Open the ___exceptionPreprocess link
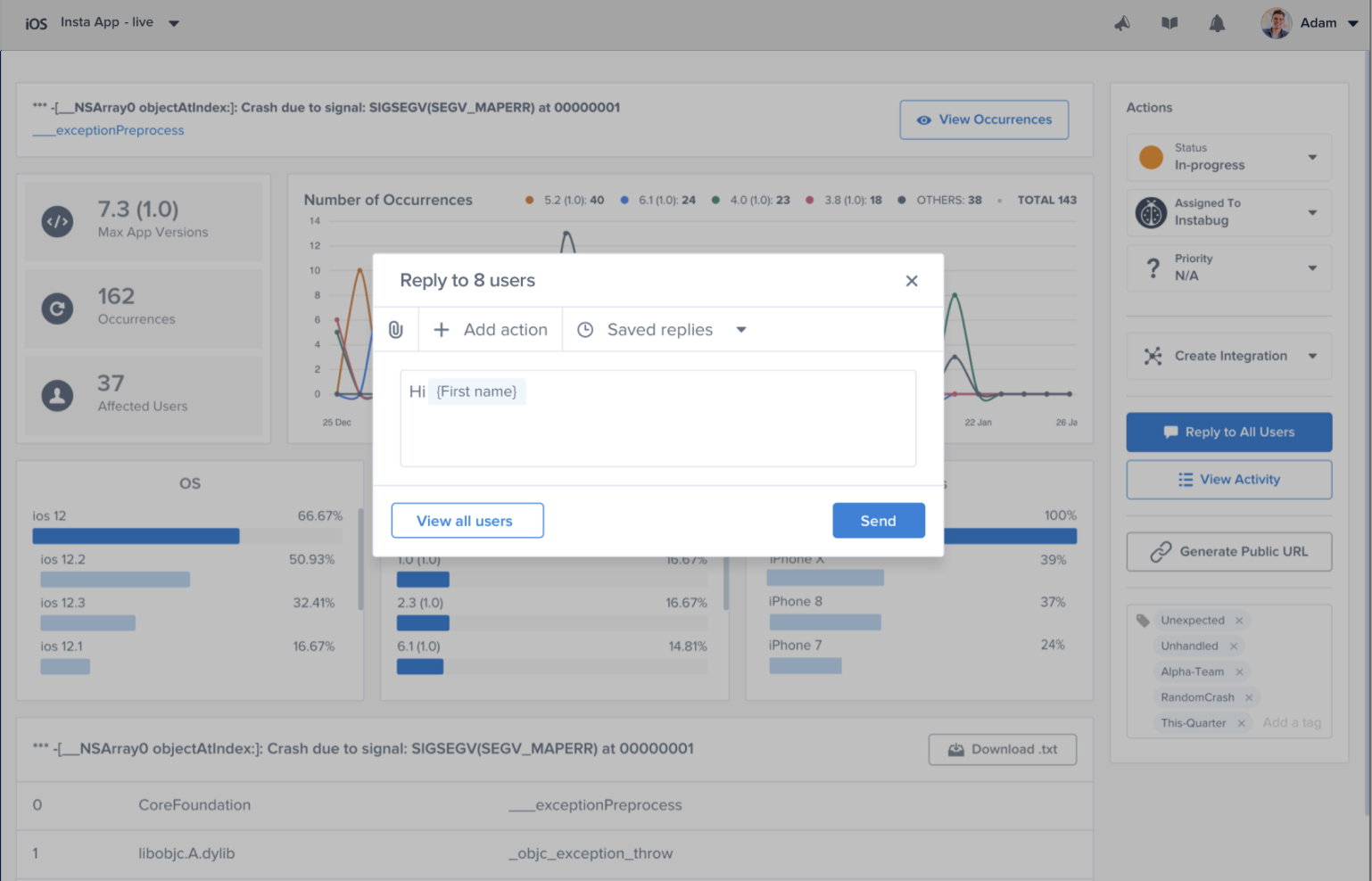This screenshot has height=881, width=1372. [x=109, y=130]
